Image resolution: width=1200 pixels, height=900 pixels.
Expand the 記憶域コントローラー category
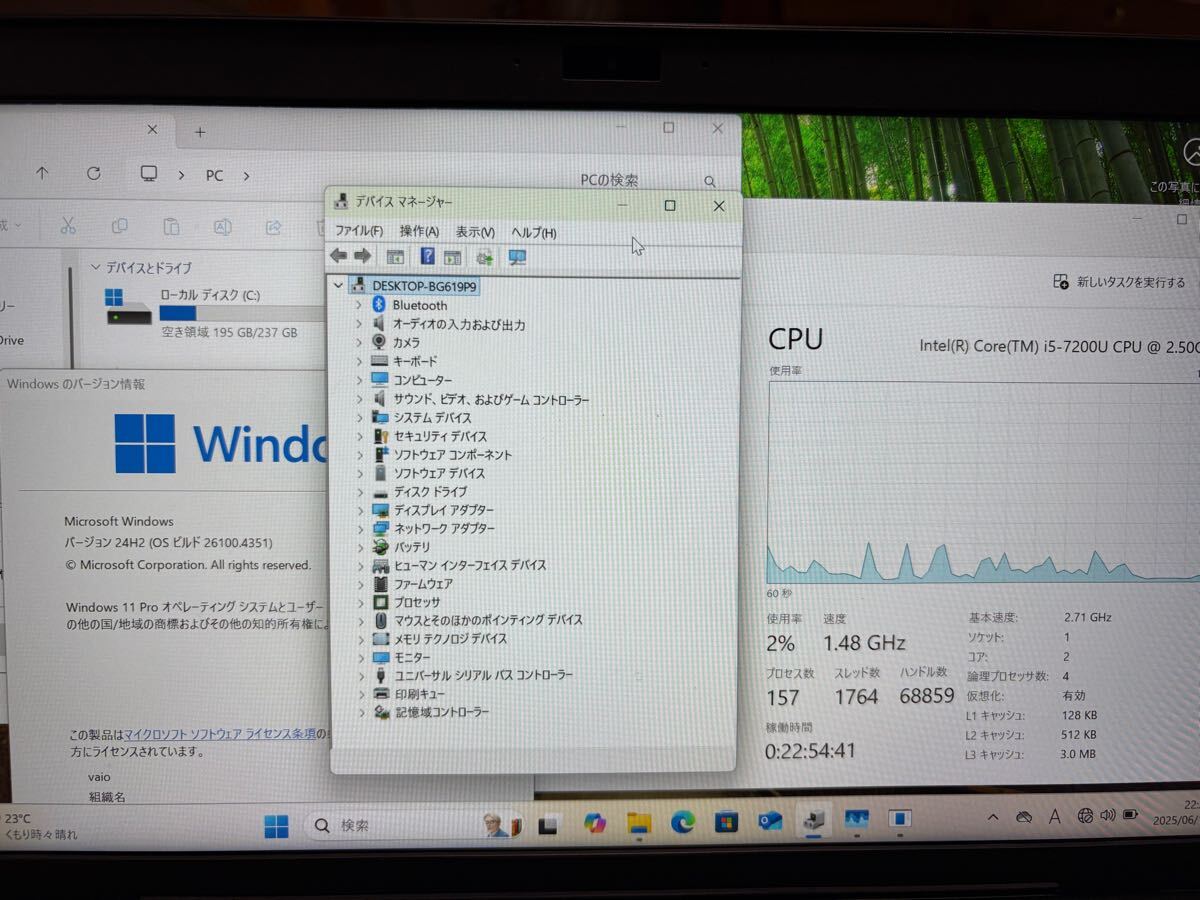362,712
